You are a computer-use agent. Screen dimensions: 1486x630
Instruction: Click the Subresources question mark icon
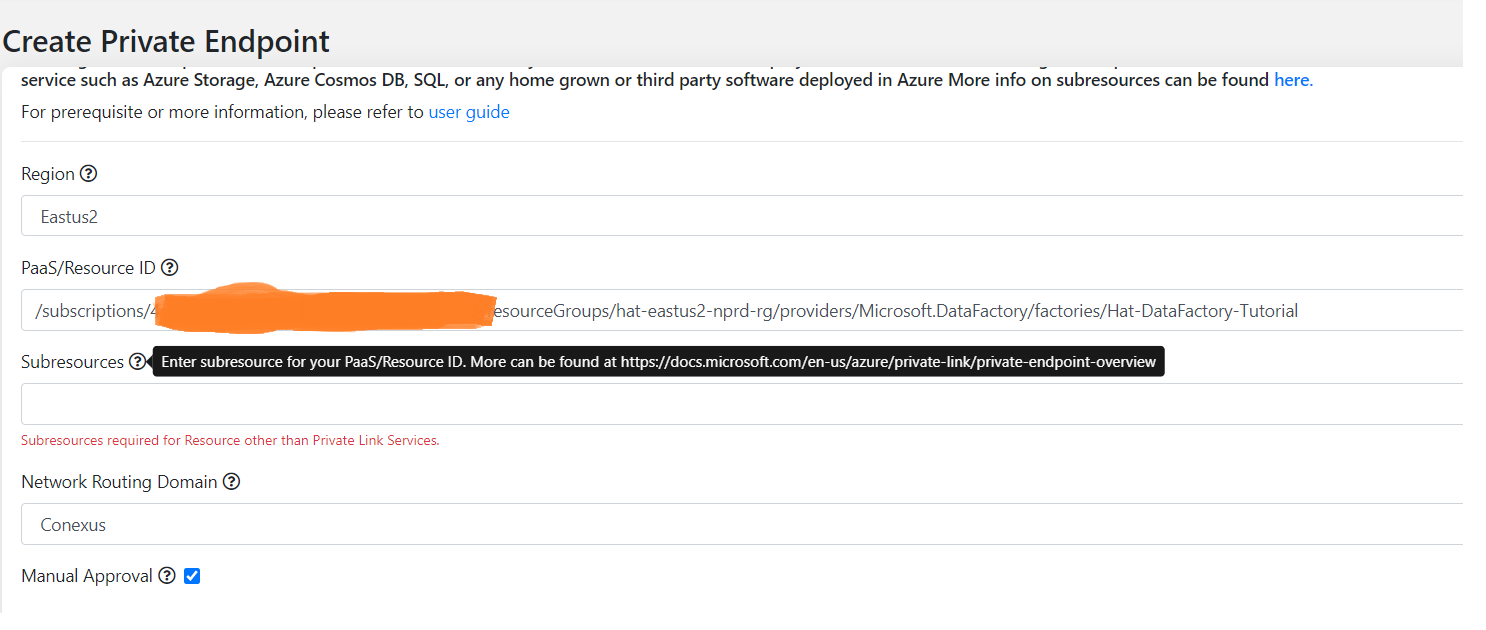(x=137, y=361)
